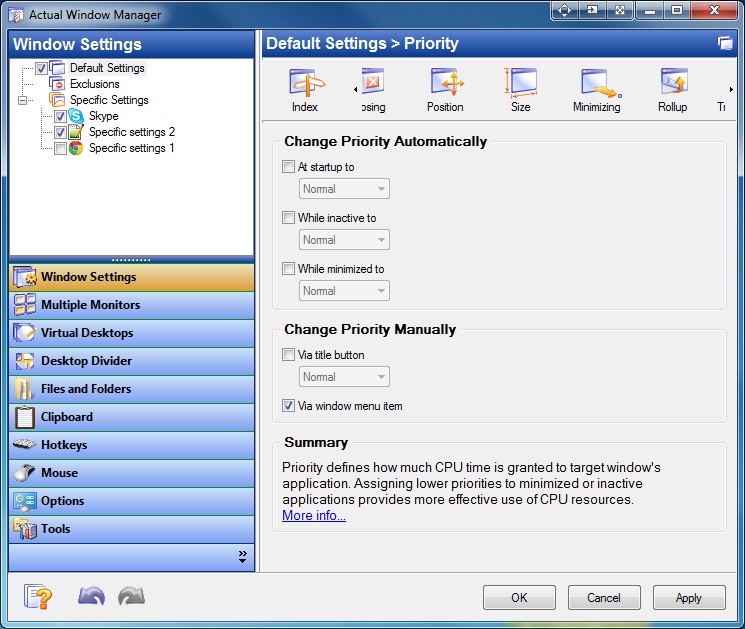Open the Position settings icon
This screenshot has width=745, height=629.
click(445, 90)
